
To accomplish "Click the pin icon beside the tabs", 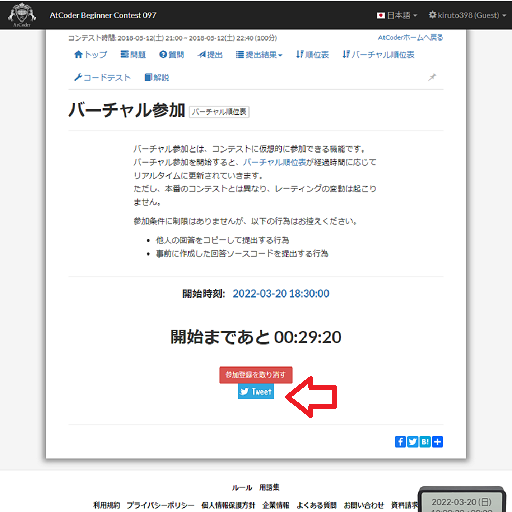I will [x=432, y=77].
